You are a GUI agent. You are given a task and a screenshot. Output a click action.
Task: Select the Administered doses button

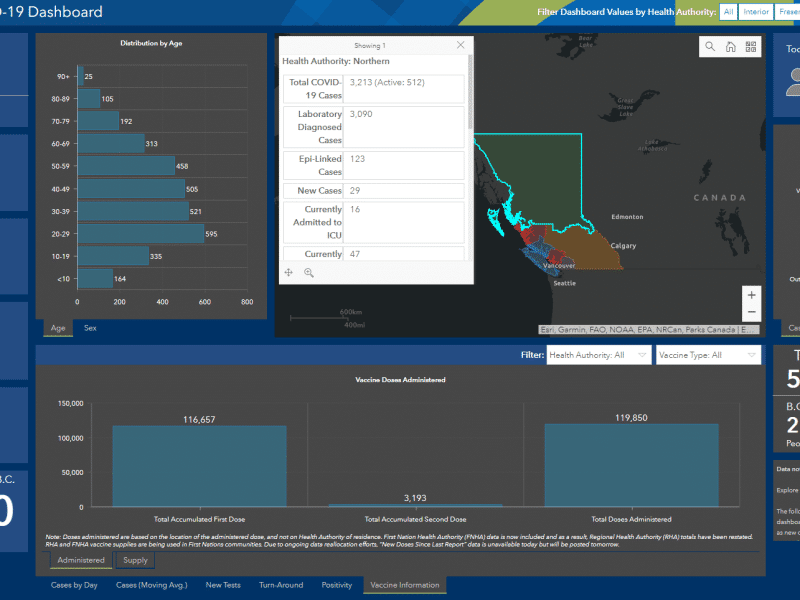(x=80, y=560)
